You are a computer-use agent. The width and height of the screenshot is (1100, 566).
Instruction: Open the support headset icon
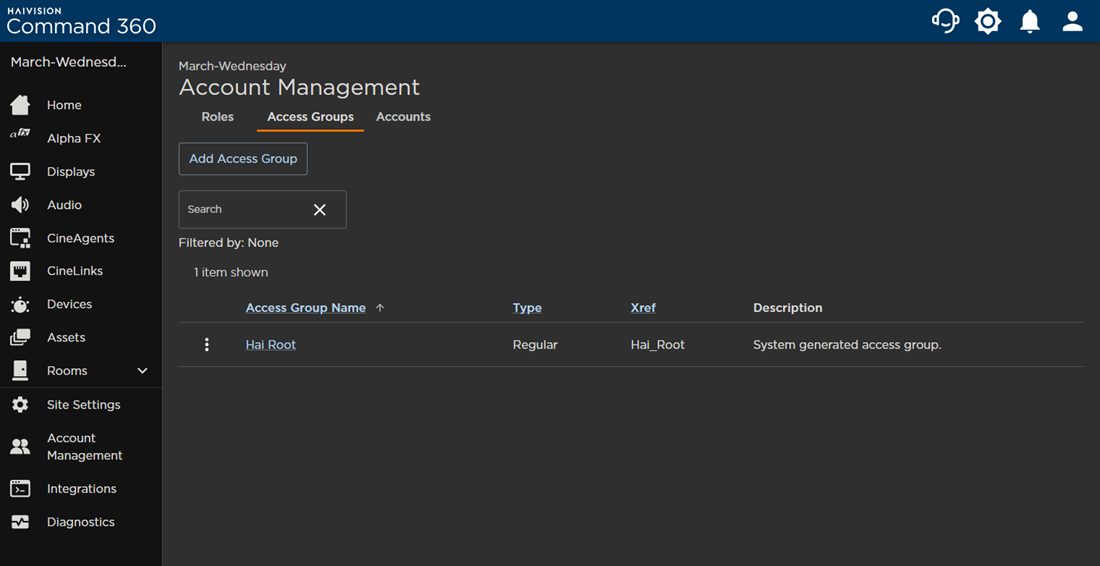pos(946,21)
